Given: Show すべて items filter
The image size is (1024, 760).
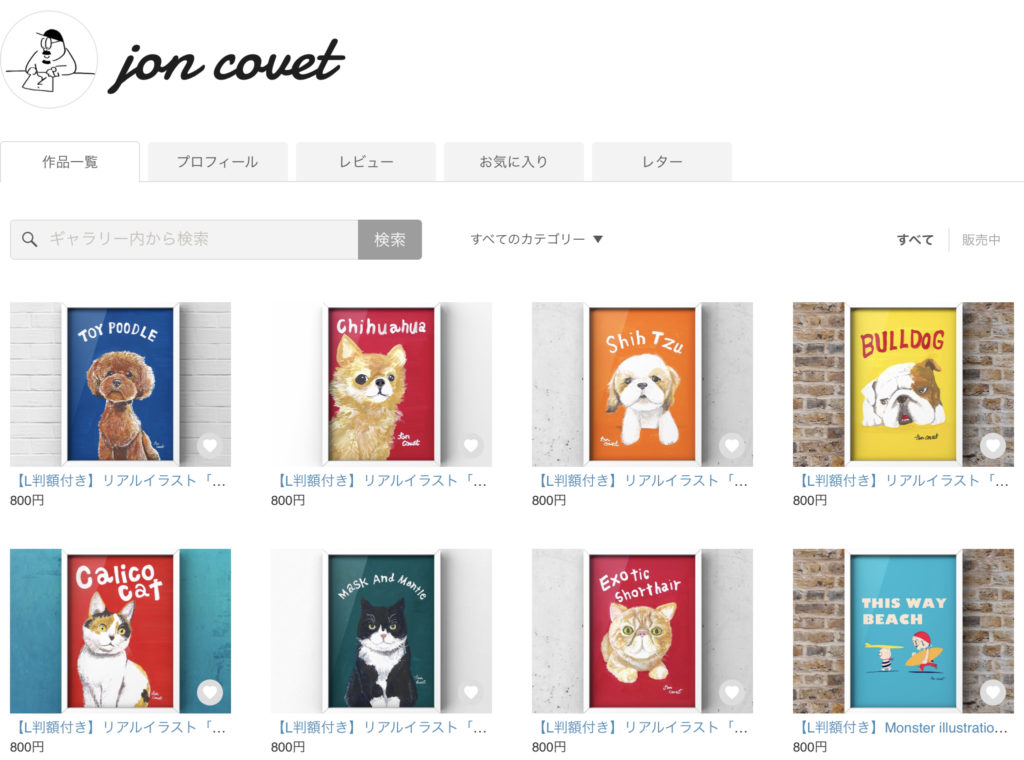Looking at the screenshot, I should coord(915,240).
